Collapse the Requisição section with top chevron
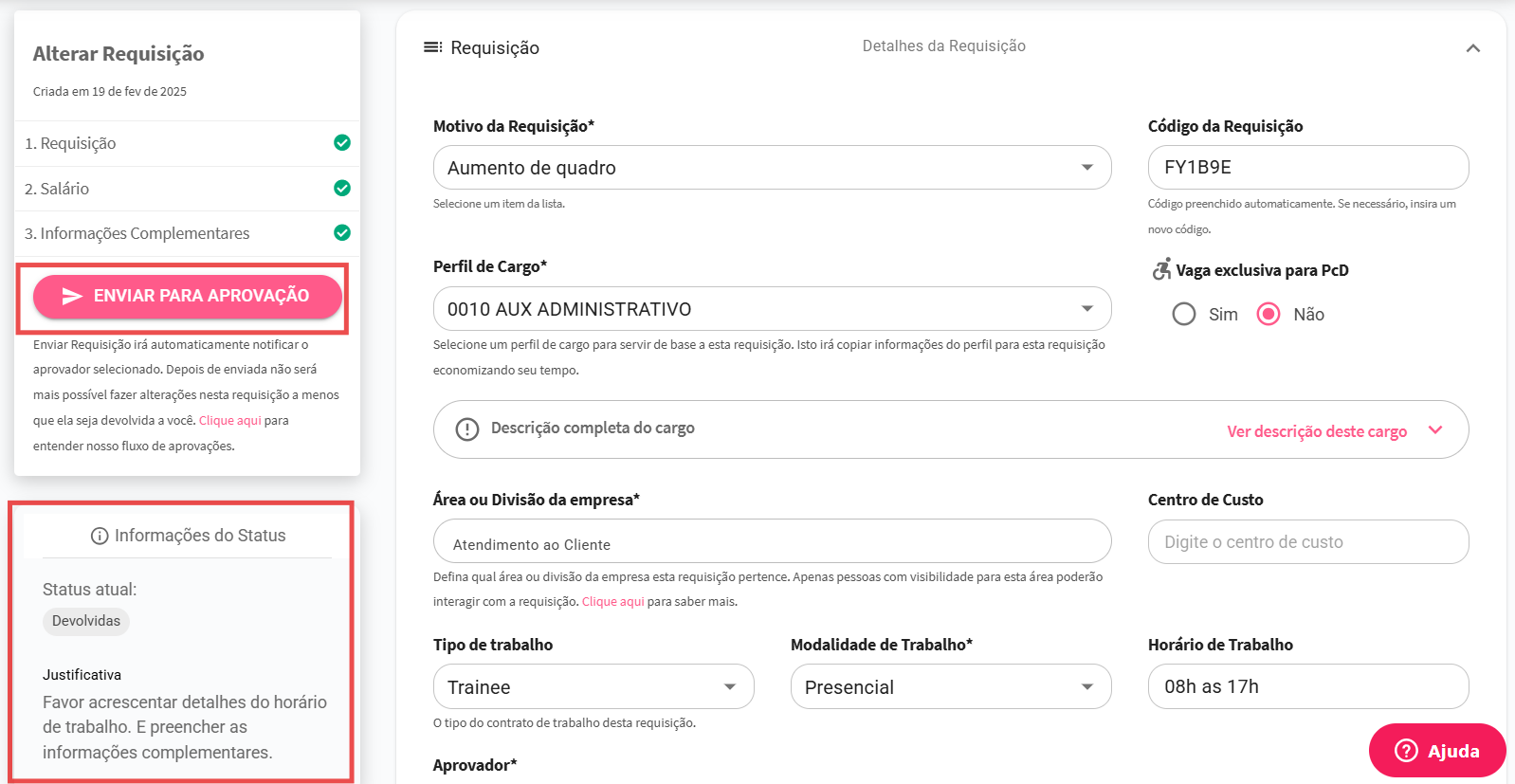 [x=1472, y=48]
